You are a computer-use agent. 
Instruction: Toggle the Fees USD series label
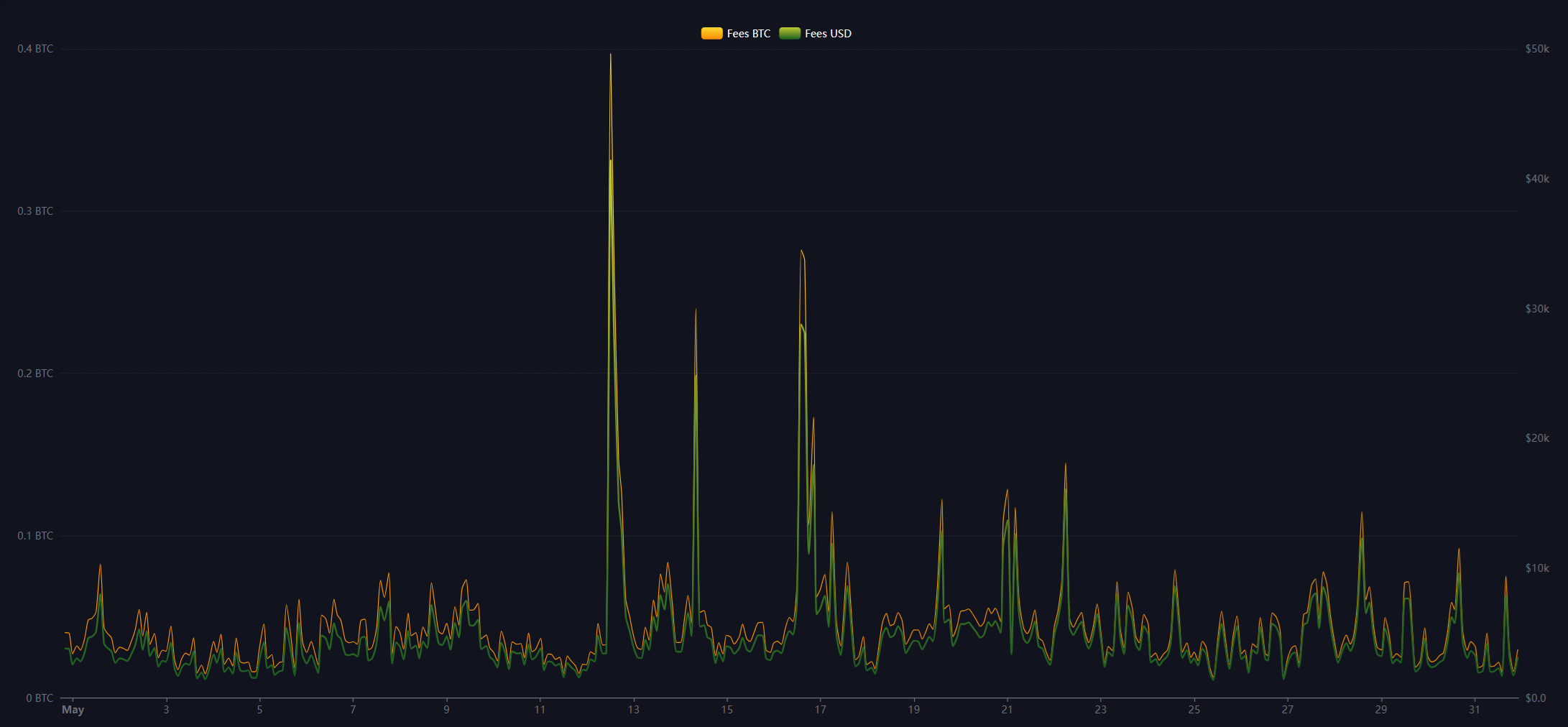(x=828, y=34)
